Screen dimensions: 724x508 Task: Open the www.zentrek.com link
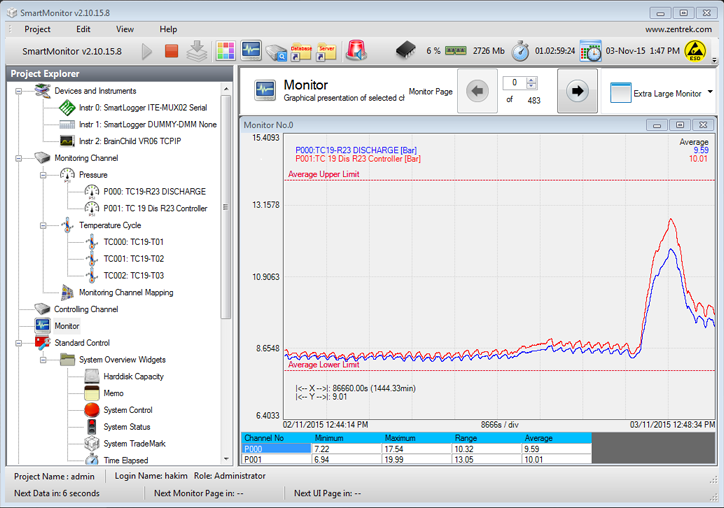tap(680, 29)
